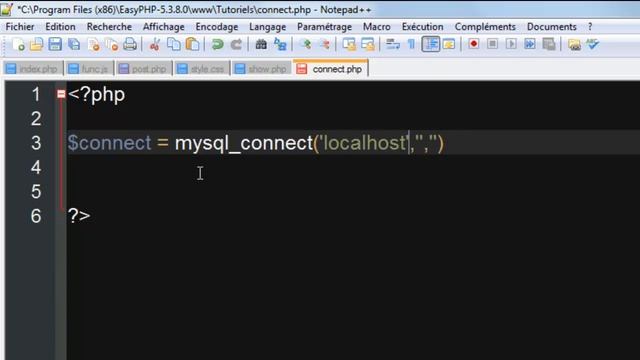Open the ? help menu

590,27
